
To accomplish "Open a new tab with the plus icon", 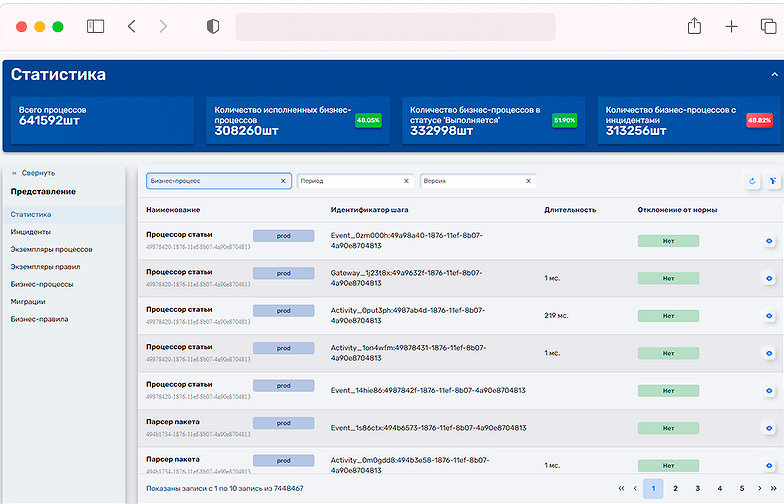I will (x=731, y=26).
